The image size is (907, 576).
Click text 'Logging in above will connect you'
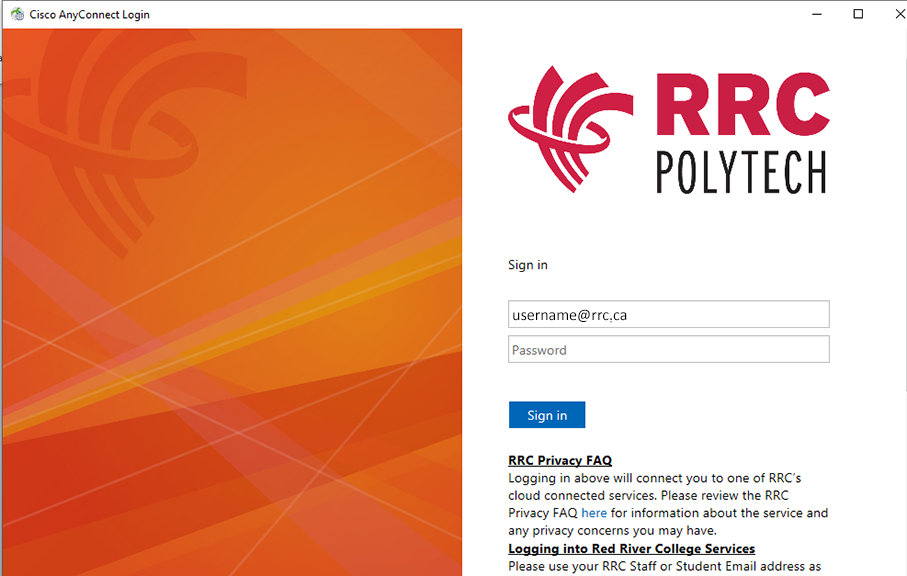(608, 478)
